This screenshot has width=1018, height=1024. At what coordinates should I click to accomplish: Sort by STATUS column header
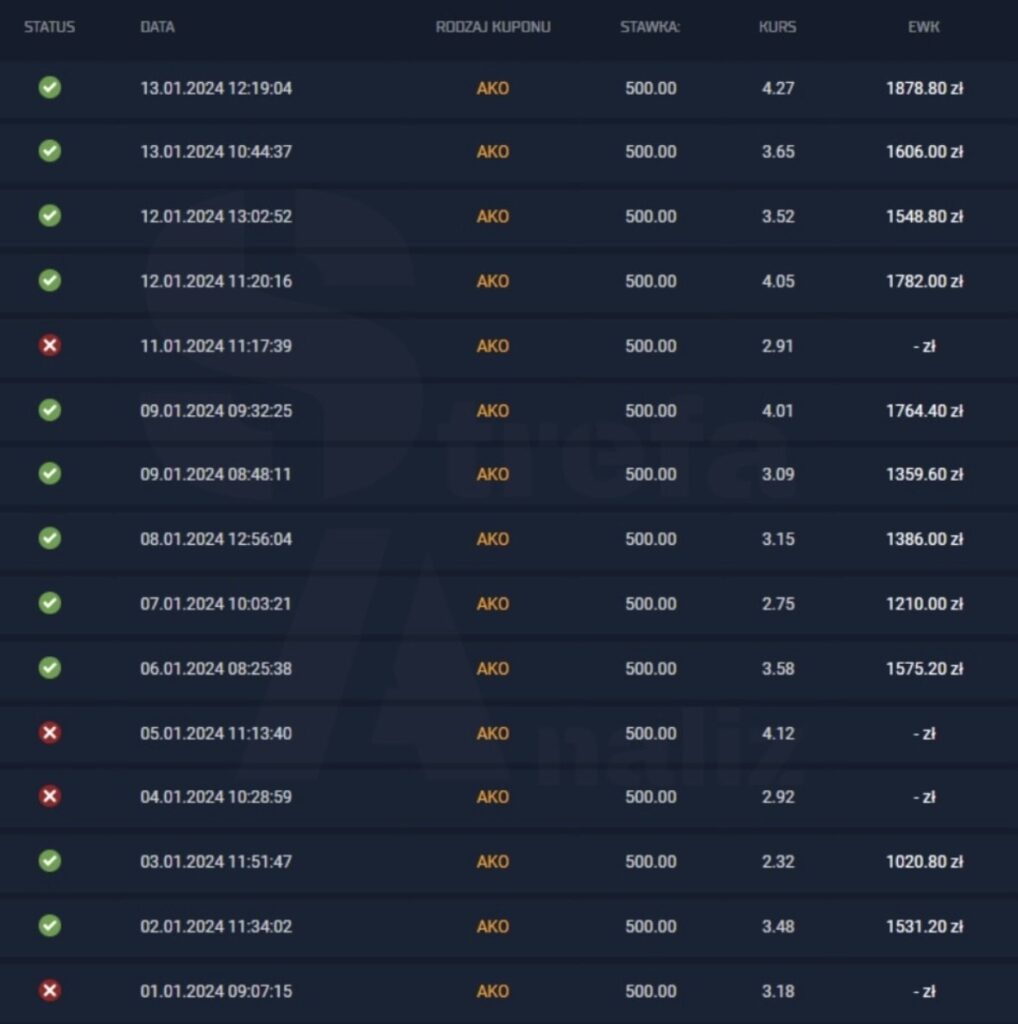click(49, 27)
